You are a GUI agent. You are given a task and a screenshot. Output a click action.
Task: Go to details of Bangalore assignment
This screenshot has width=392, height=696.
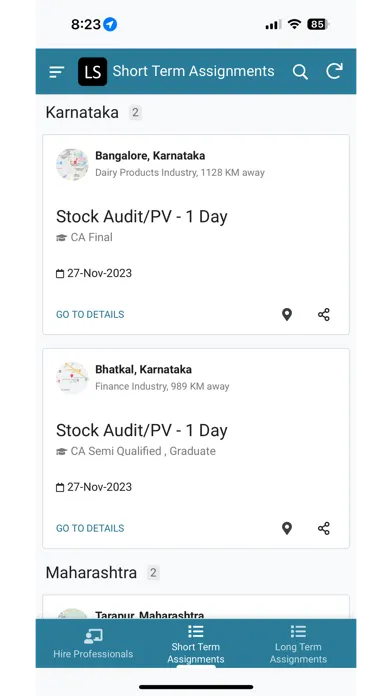[90, 315]
